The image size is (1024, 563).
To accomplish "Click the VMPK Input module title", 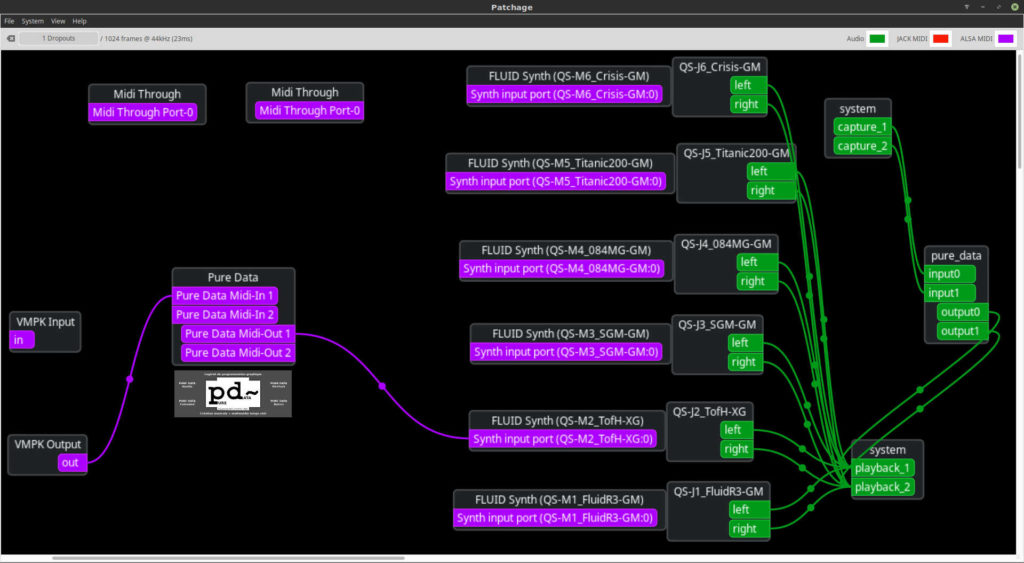I will pyautogui.click(x=45, y=321).
